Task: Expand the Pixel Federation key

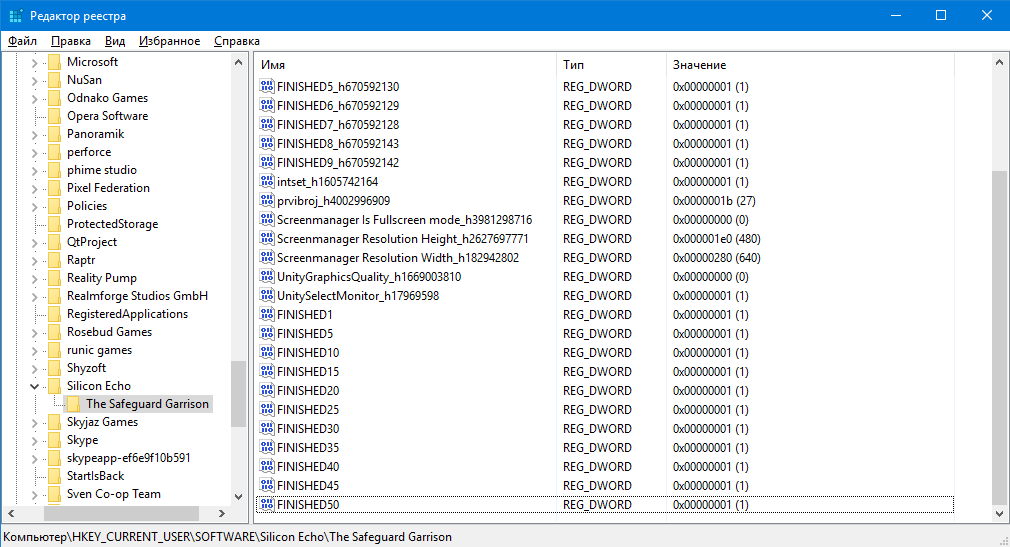Action: click(34, 189)
